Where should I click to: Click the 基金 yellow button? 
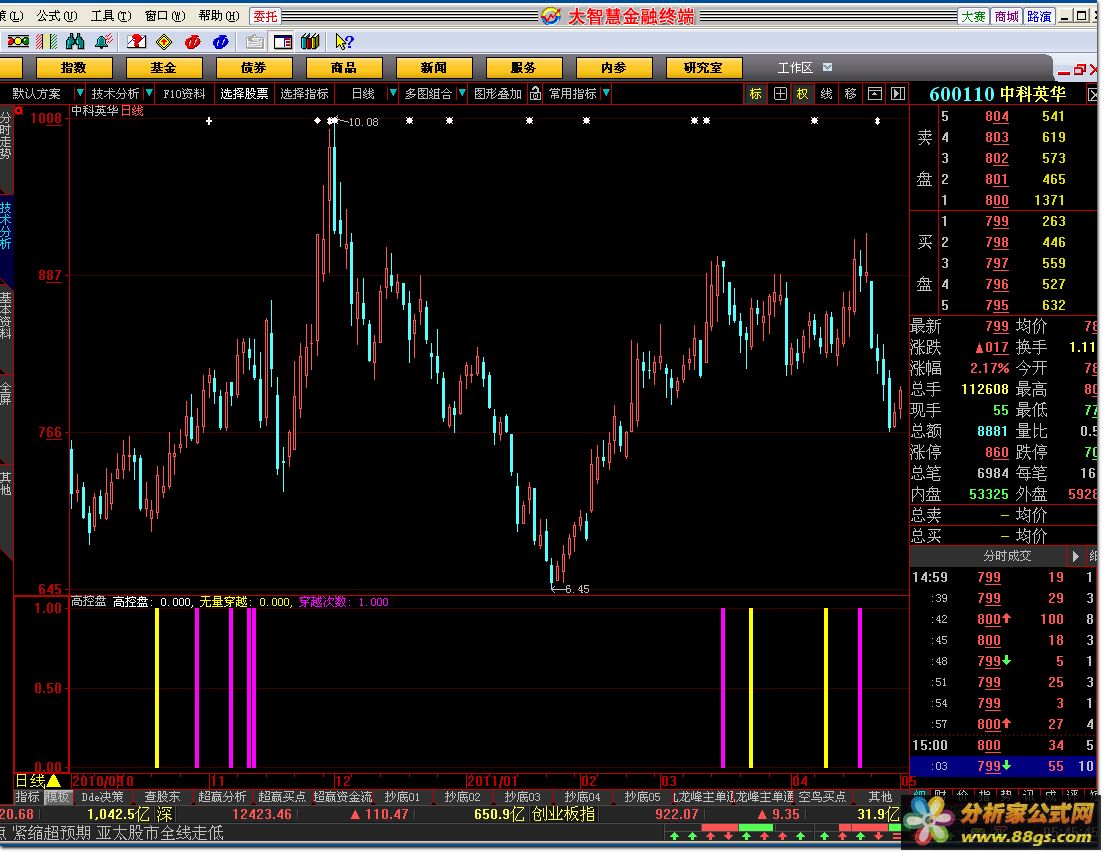[163, 68]
